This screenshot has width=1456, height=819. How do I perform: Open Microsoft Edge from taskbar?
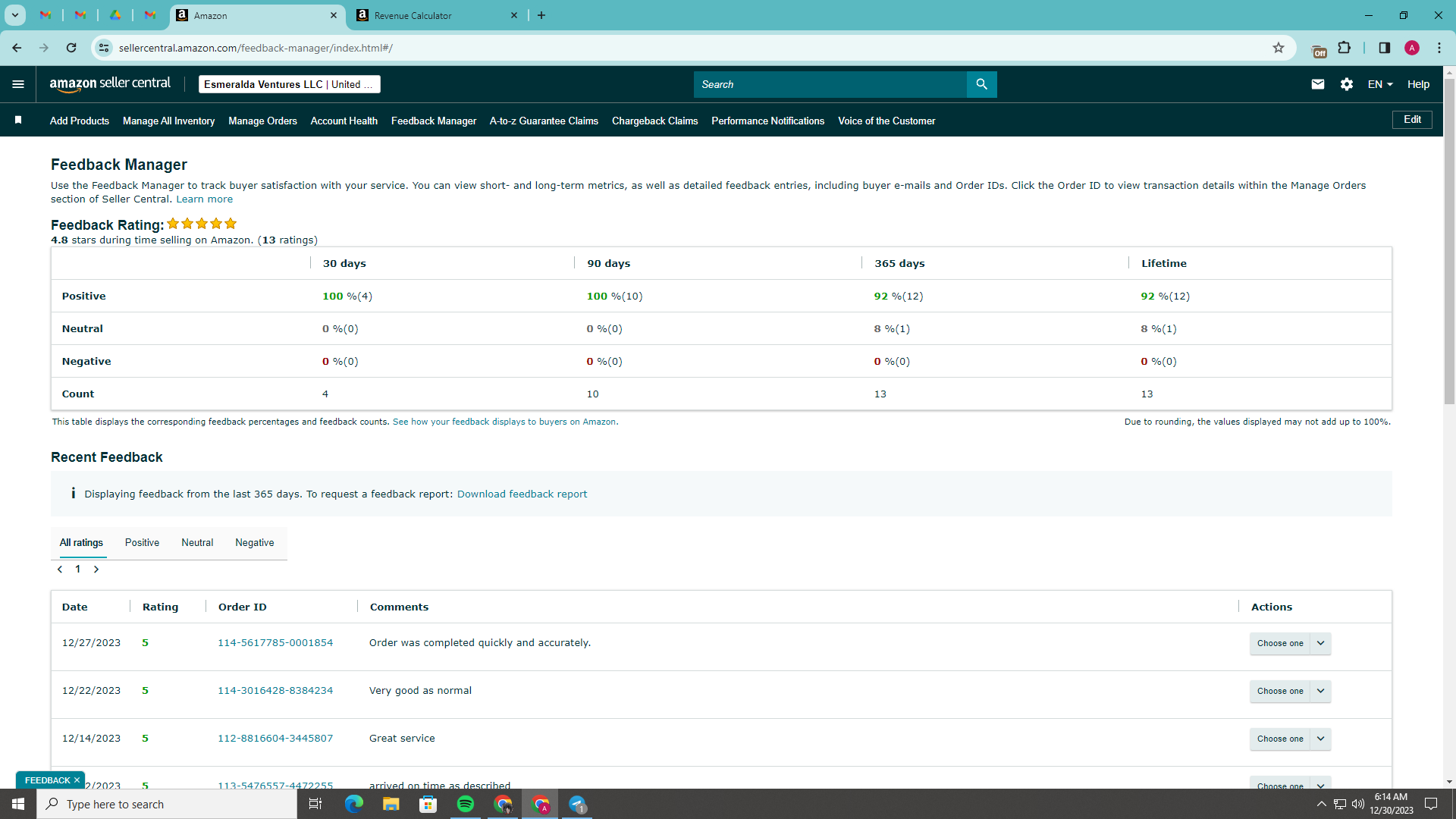click(353, 804)
